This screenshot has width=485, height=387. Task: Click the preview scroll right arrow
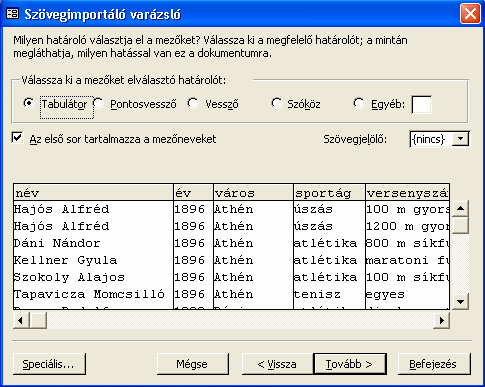click(442, 321)
